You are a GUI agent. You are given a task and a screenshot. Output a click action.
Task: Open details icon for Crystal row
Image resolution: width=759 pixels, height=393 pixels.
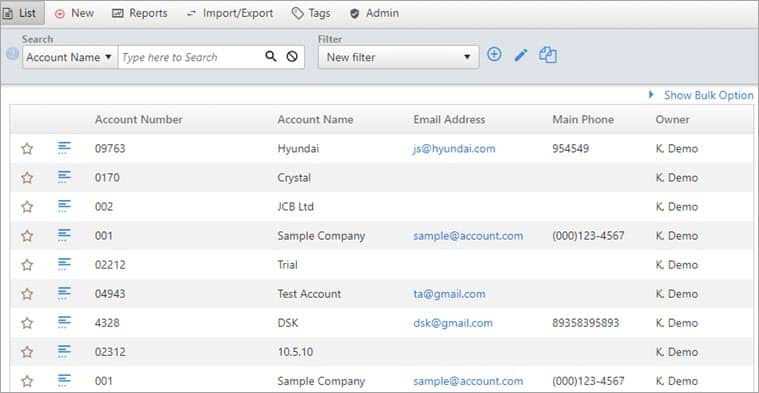64,177
